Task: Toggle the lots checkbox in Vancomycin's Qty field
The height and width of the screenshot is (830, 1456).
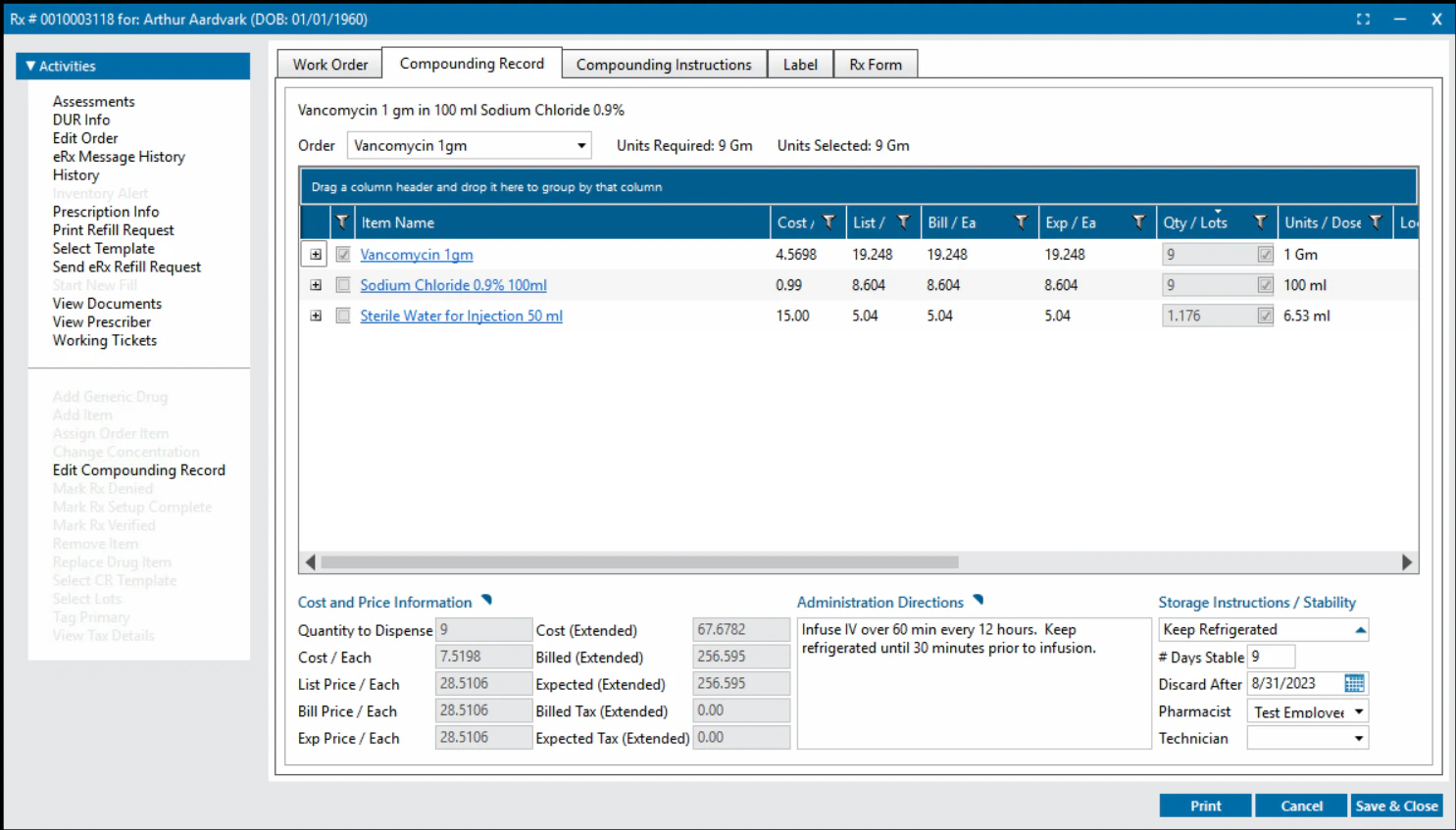Action: [x=1266, y=253]
